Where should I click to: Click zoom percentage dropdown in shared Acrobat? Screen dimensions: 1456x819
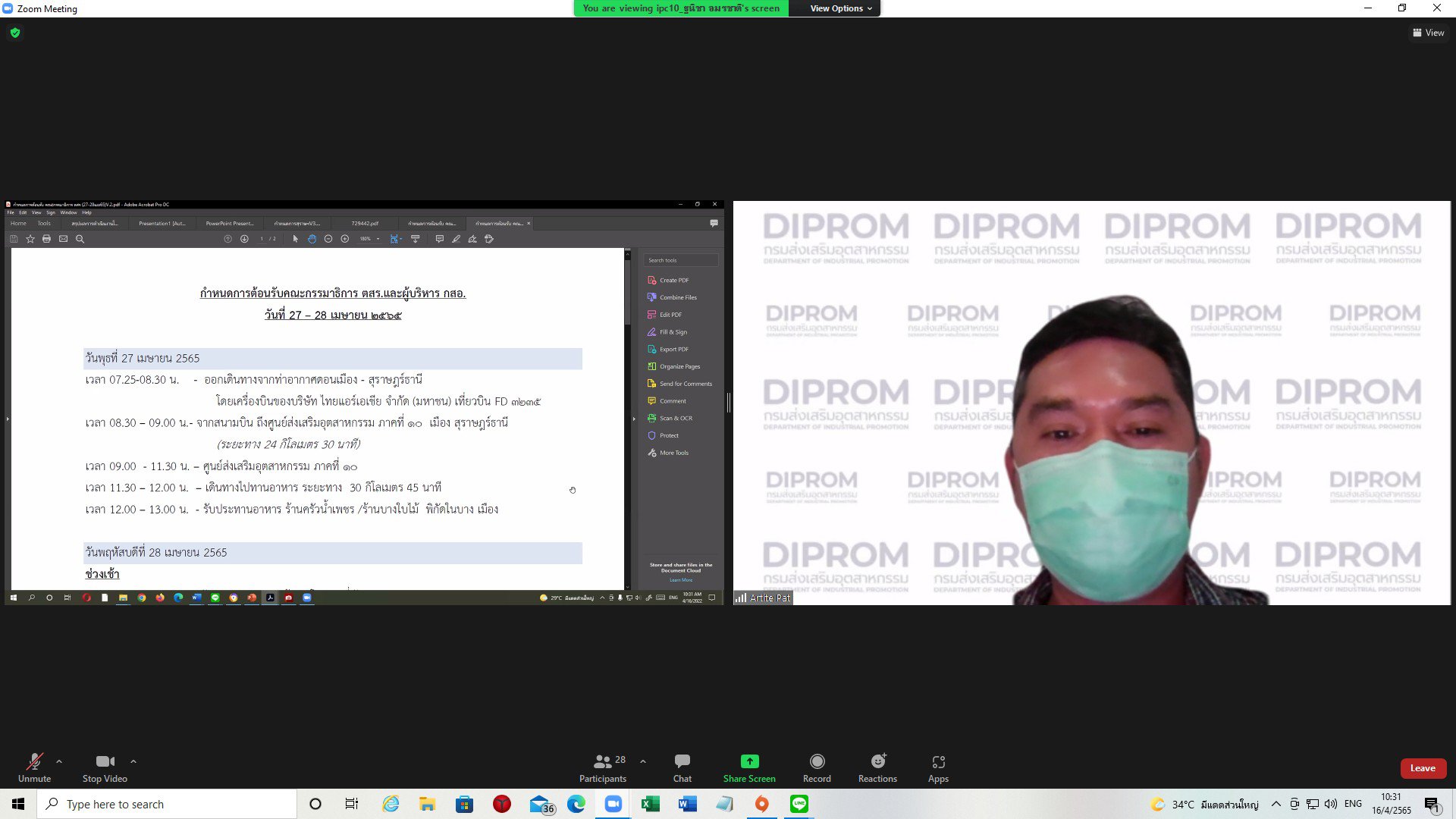click(x=369, y=239)
